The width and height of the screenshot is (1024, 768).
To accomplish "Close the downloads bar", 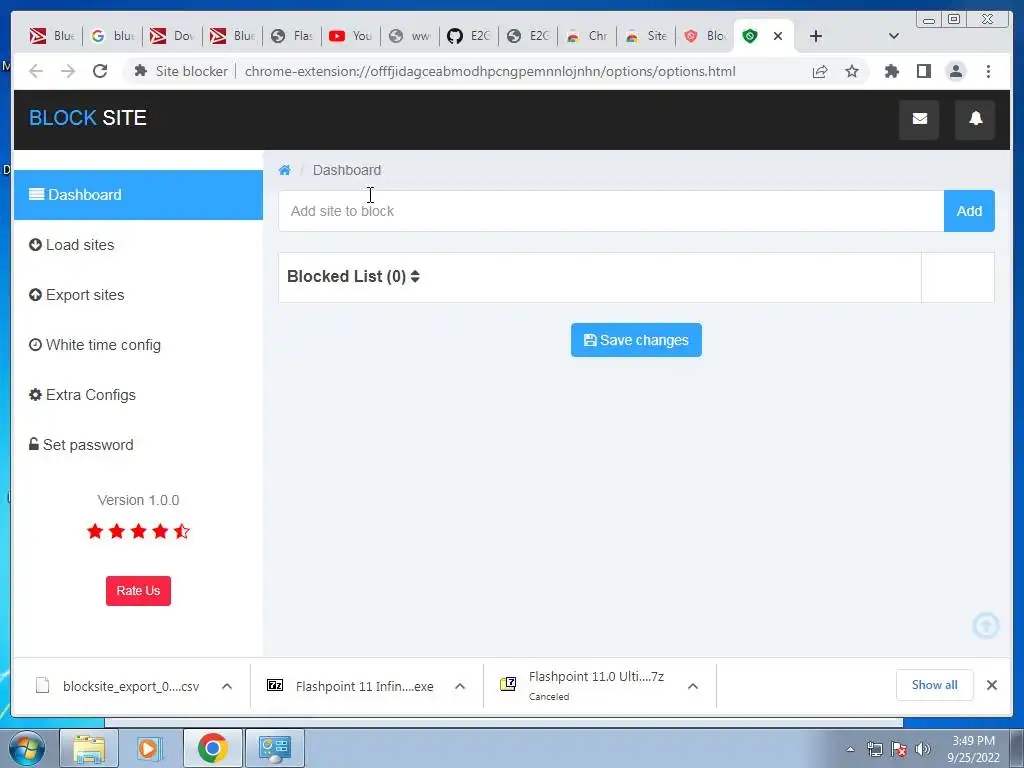I will tap(991, 685).
